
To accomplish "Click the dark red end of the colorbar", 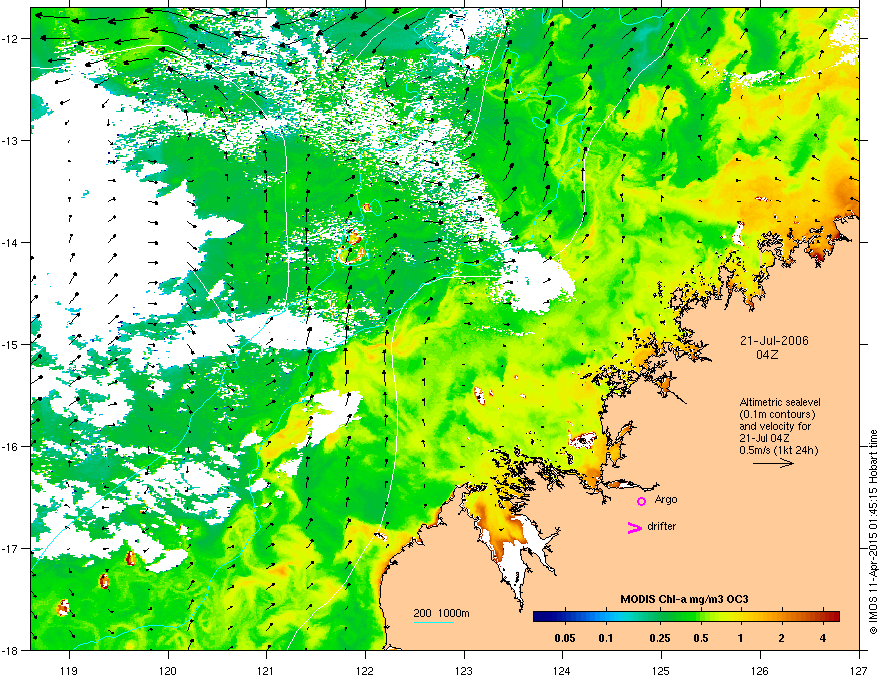I will (835, 617).
